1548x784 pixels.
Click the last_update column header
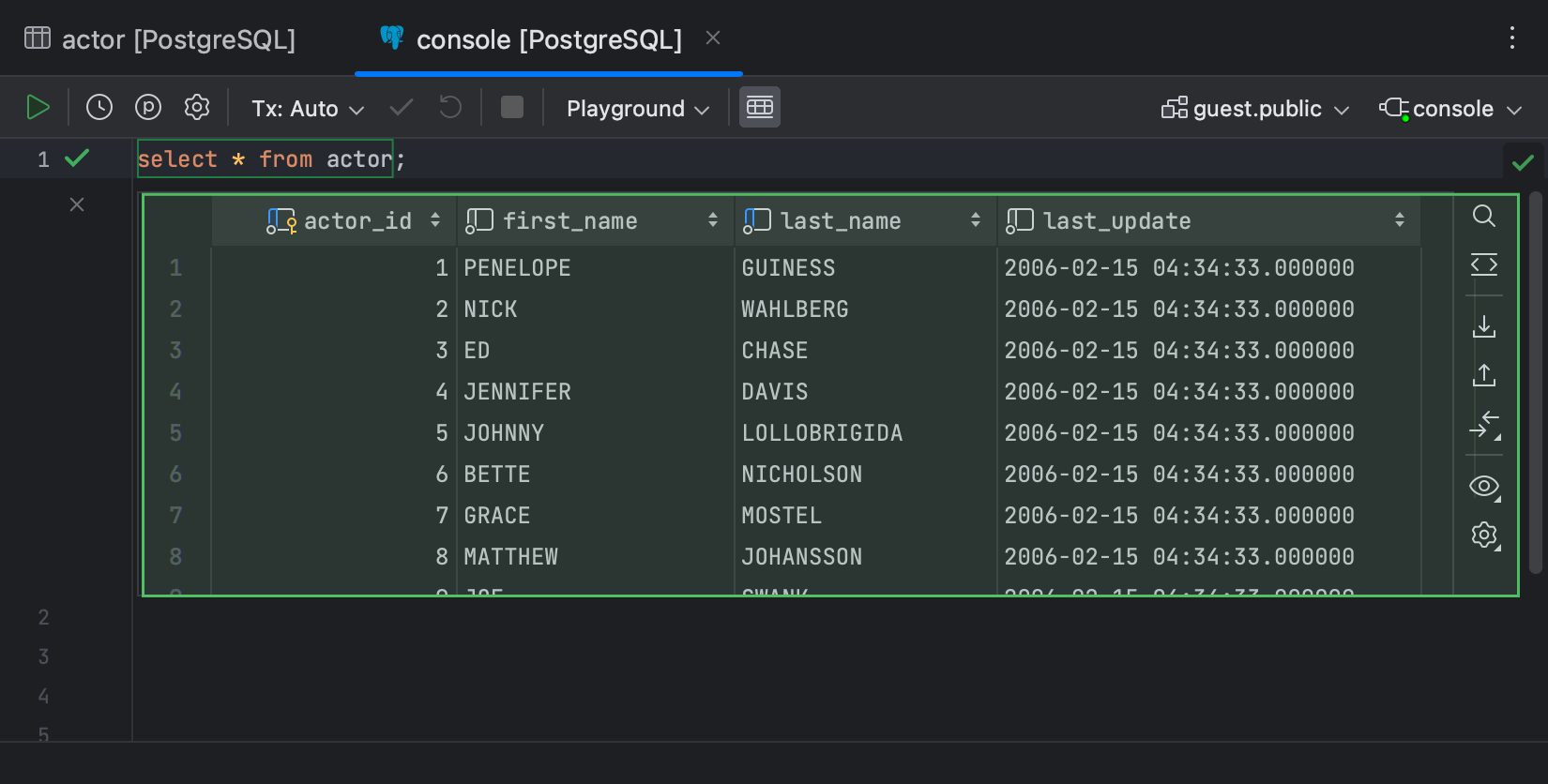pyautogui.click(x=1116, y=221)
